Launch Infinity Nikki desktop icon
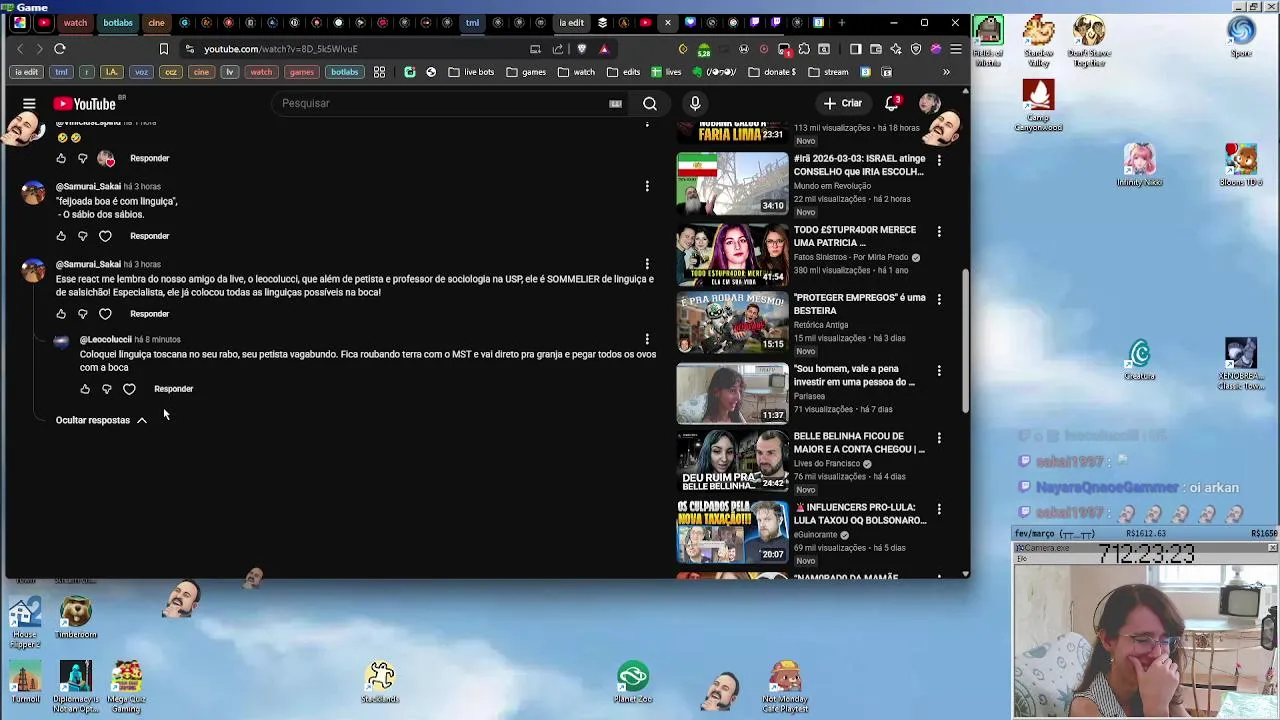The height and width of the screenshot is (720, 1280). point(1139,165)
